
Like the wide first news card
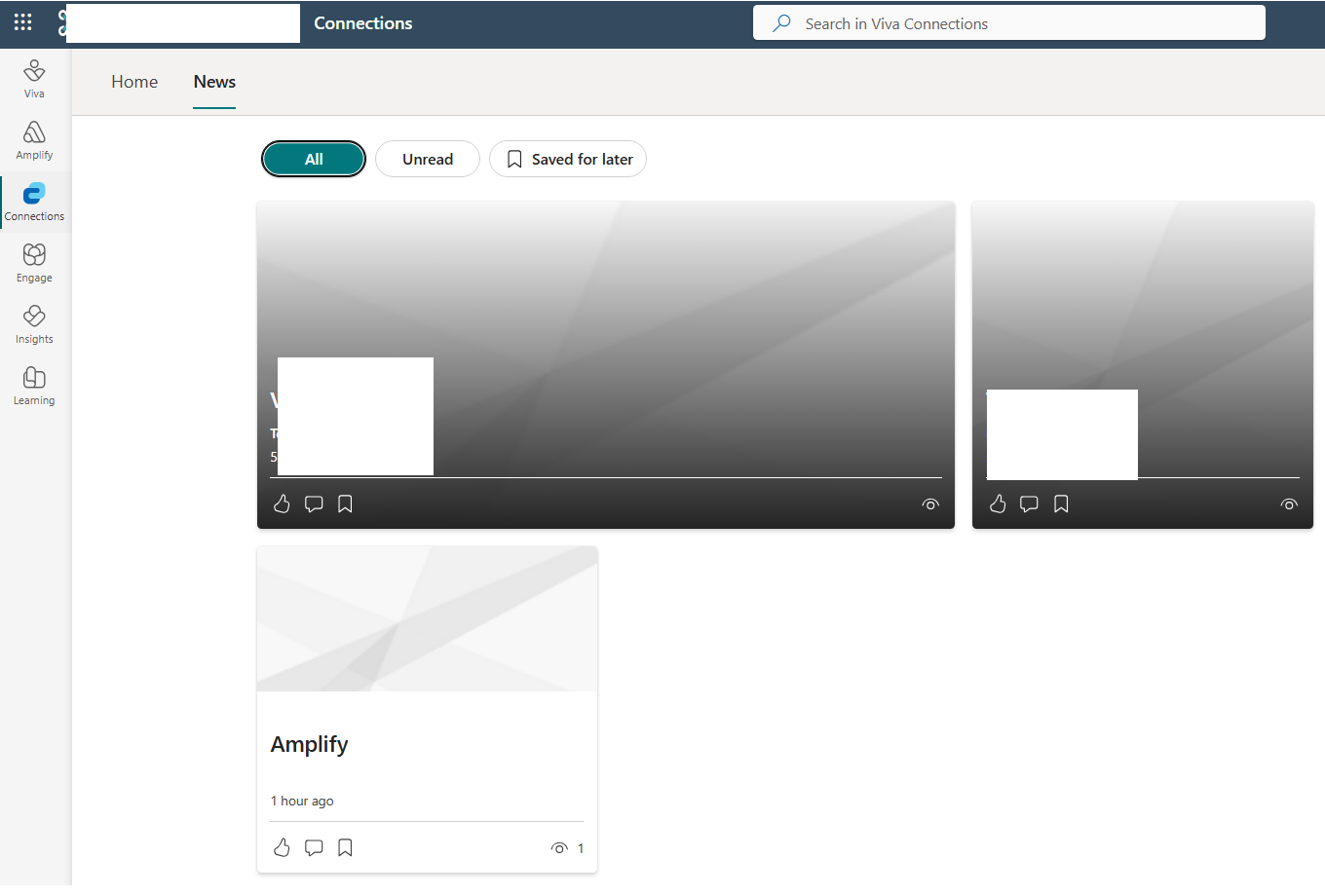click(x=282, y=504)
